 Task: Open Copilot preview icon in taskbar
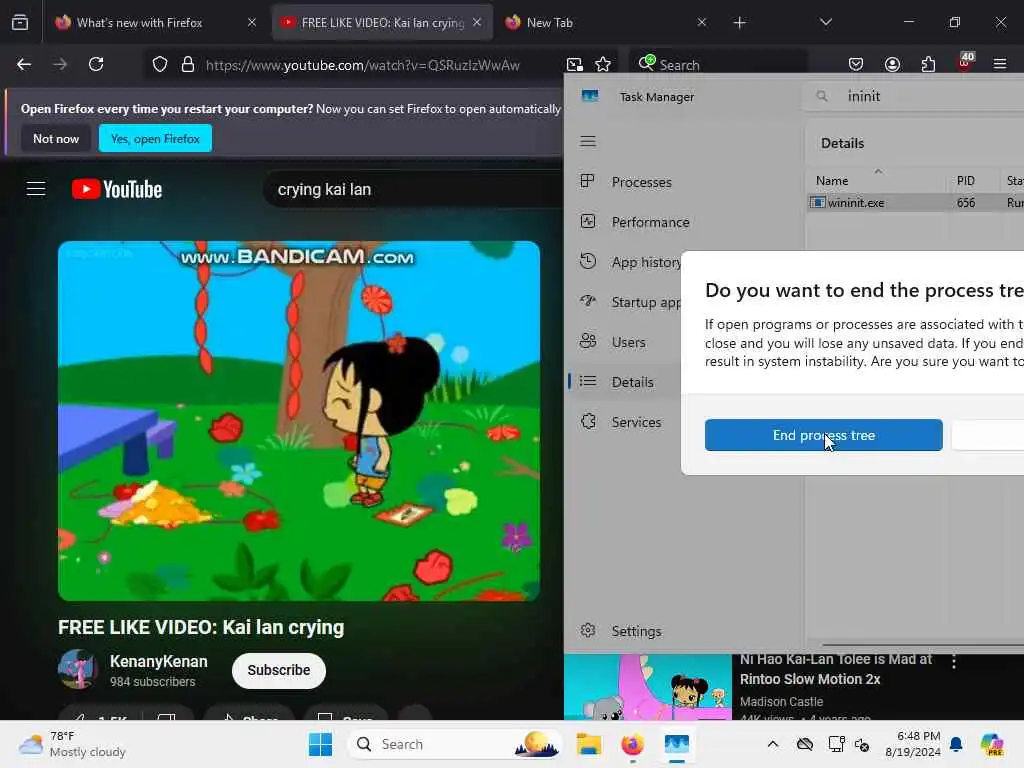click(992, 744)
